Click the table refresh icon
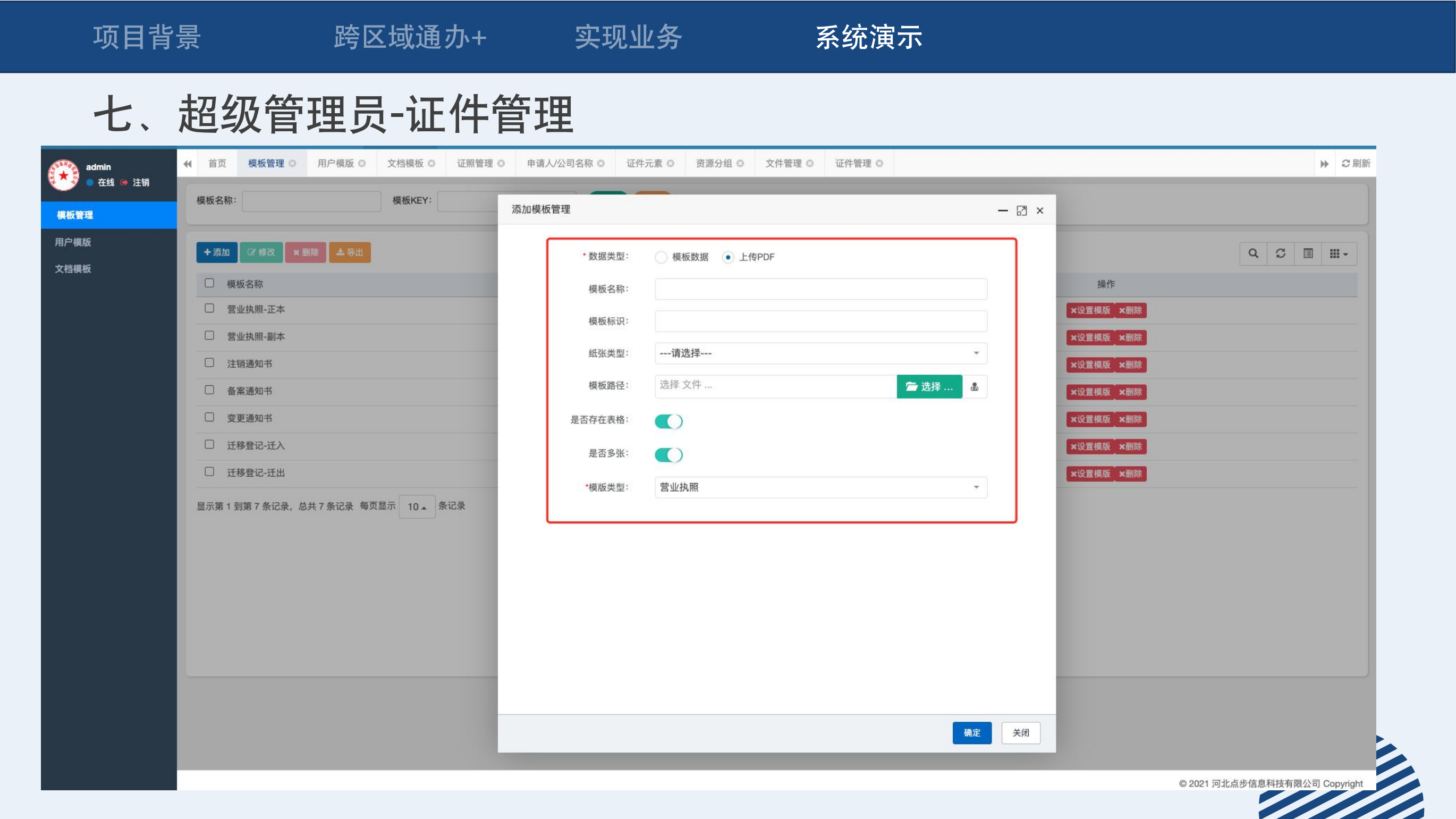Screen dimensions: 1456x819 1281,253
